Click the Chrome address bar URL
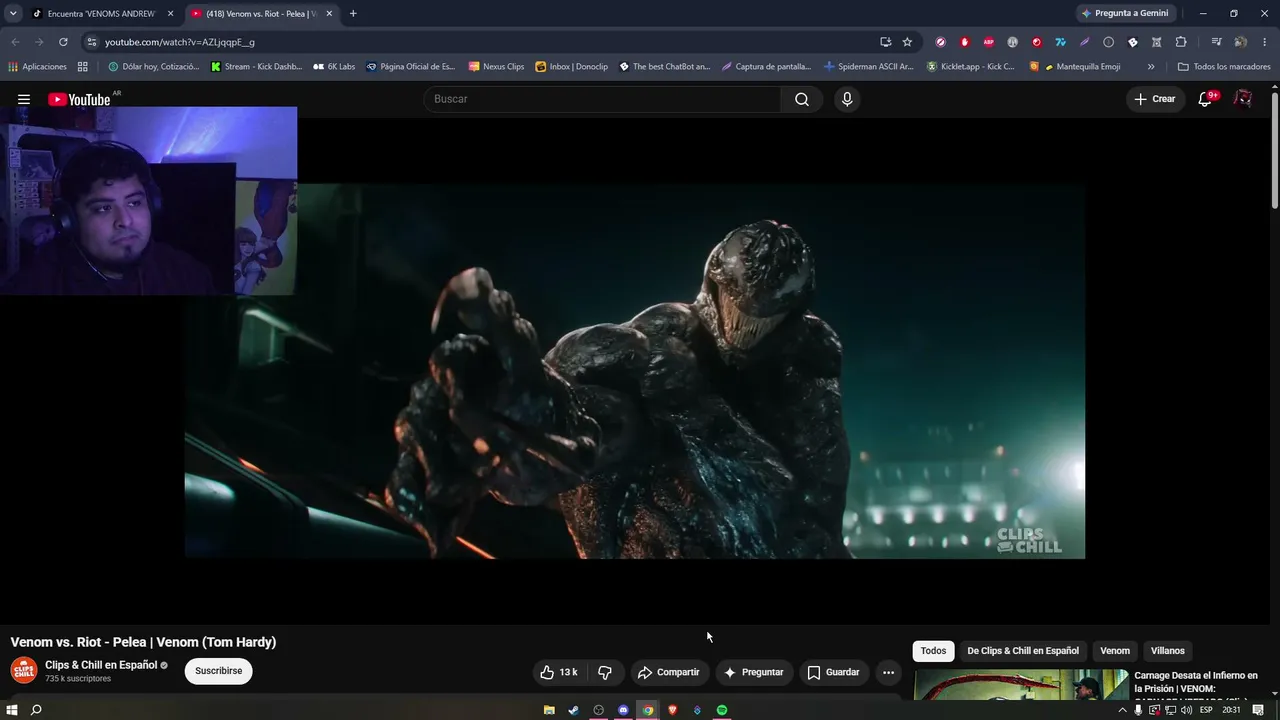 point(180,42)
